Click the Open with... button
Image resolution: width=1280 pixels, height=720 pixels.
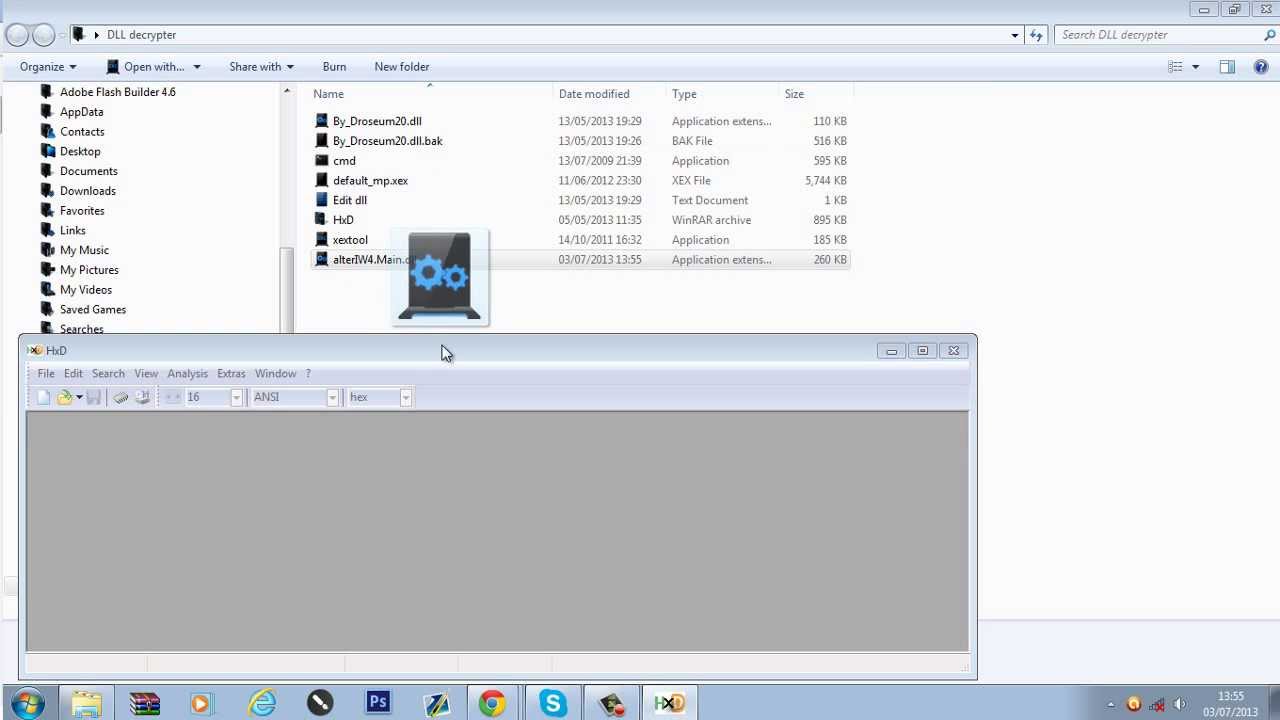(x=146, y=67)
